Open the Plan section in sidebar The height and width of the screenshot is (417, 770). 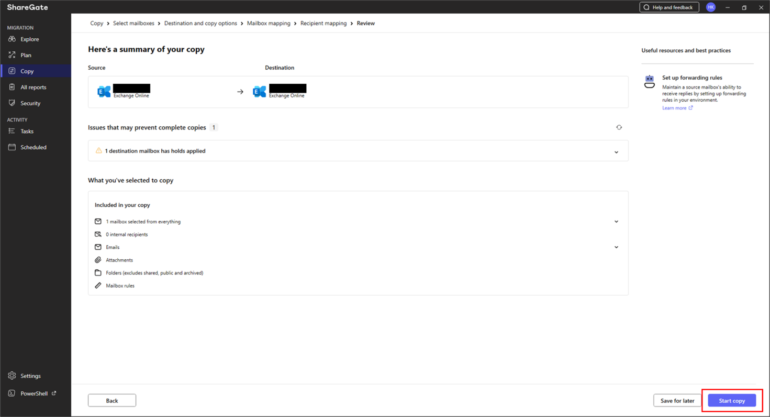tap(26, 55)
